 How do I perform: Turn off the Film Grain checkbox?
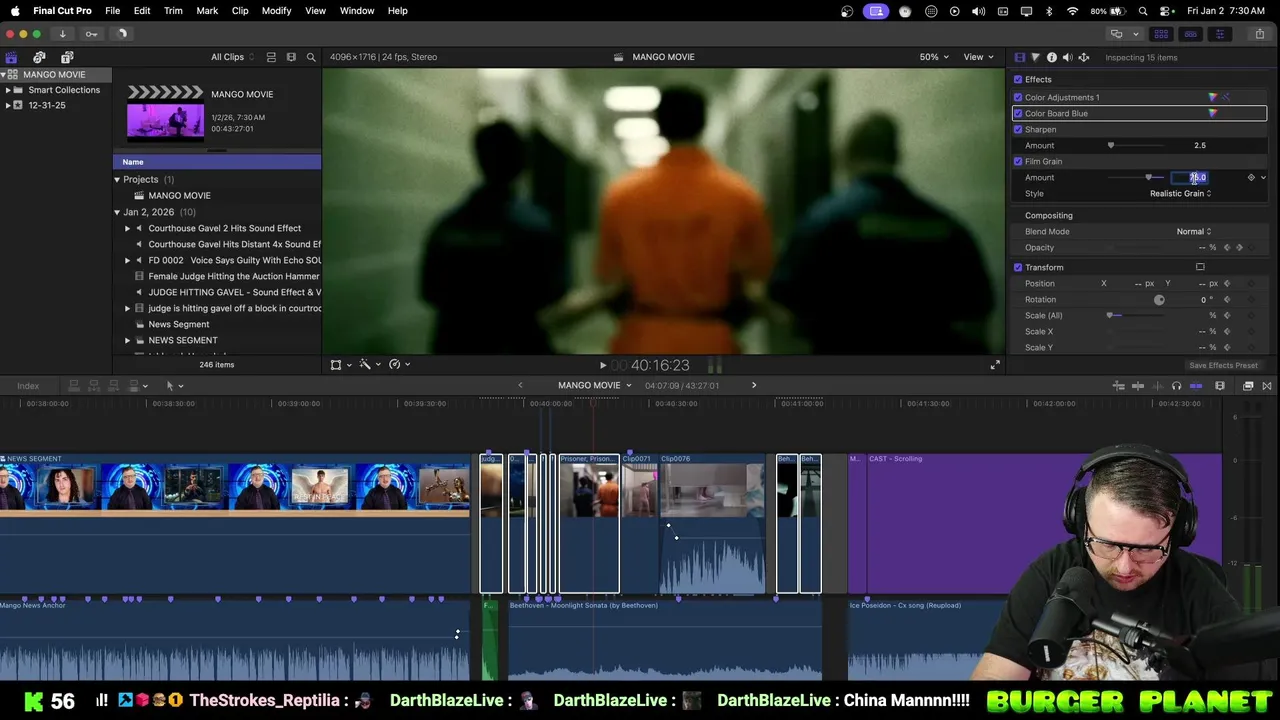(x=1018, y=161)
